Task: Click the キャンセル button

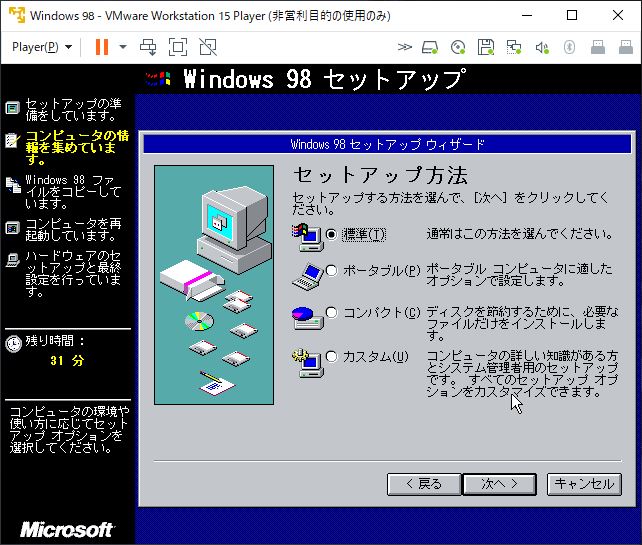Action: tap(584, 484)
